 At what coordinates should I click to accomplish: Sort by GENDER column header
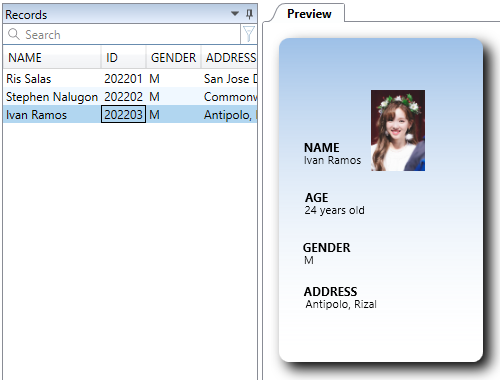pos(173,58)
